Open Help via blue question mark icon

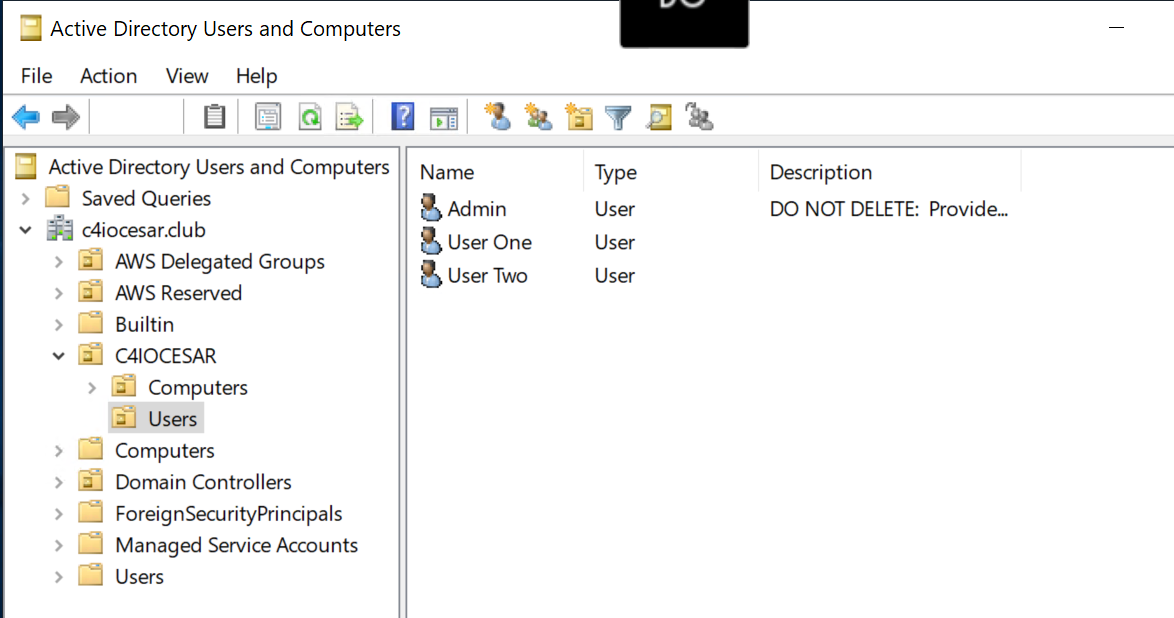(x=403, y=117)
